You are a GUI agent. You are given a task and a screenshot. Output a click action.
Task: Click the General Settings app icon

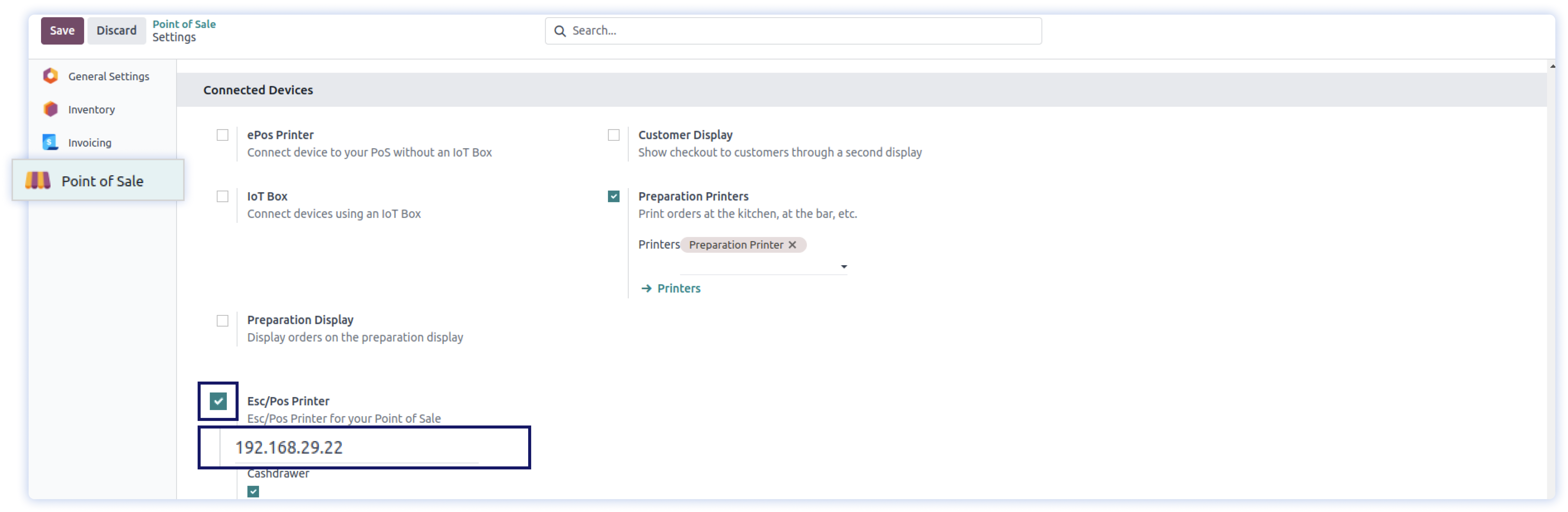pyautogui.click(x=51, y=76)
